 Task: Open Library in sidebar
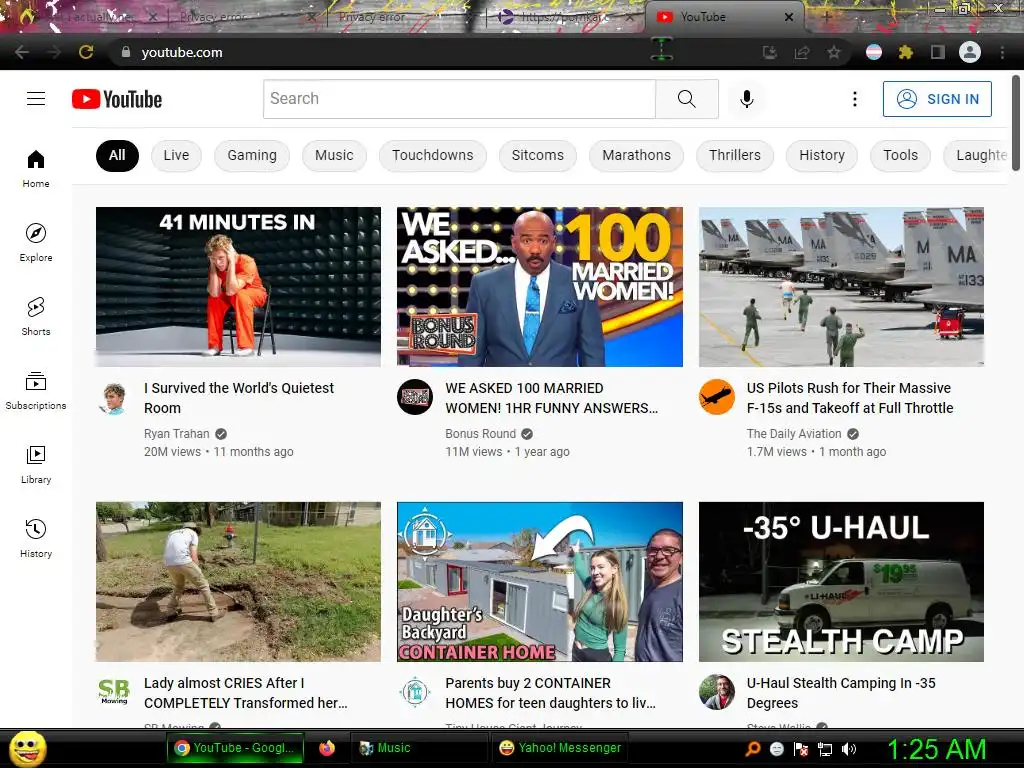36,464
